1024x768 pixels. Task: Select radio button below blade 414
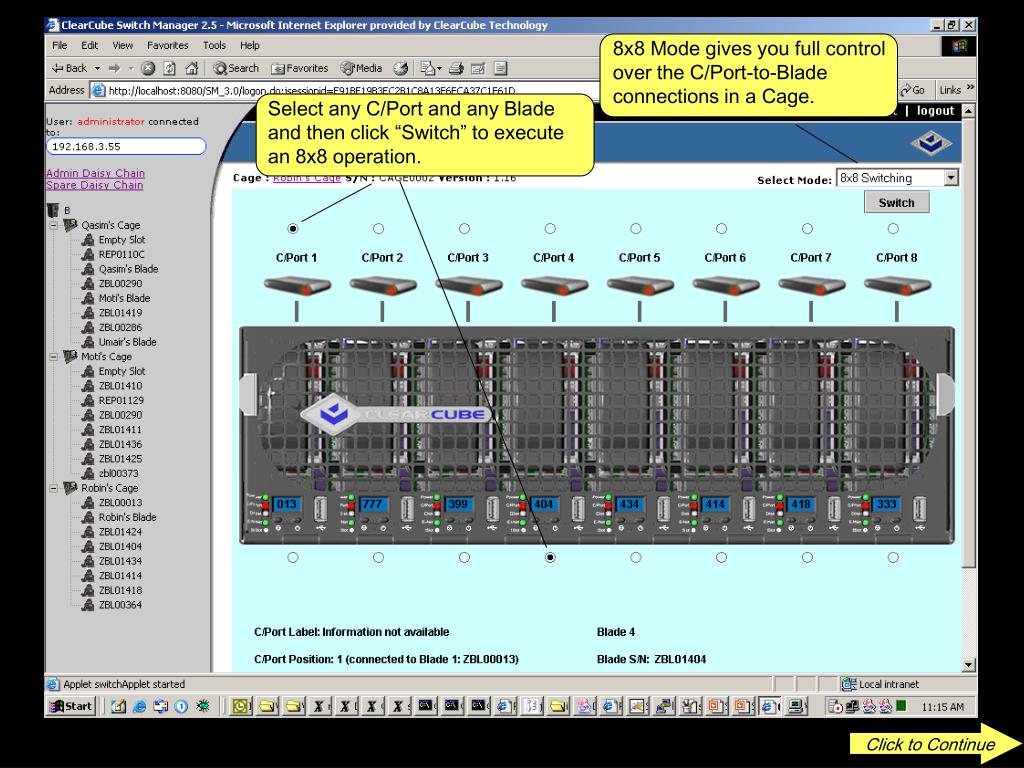point(721,558)
